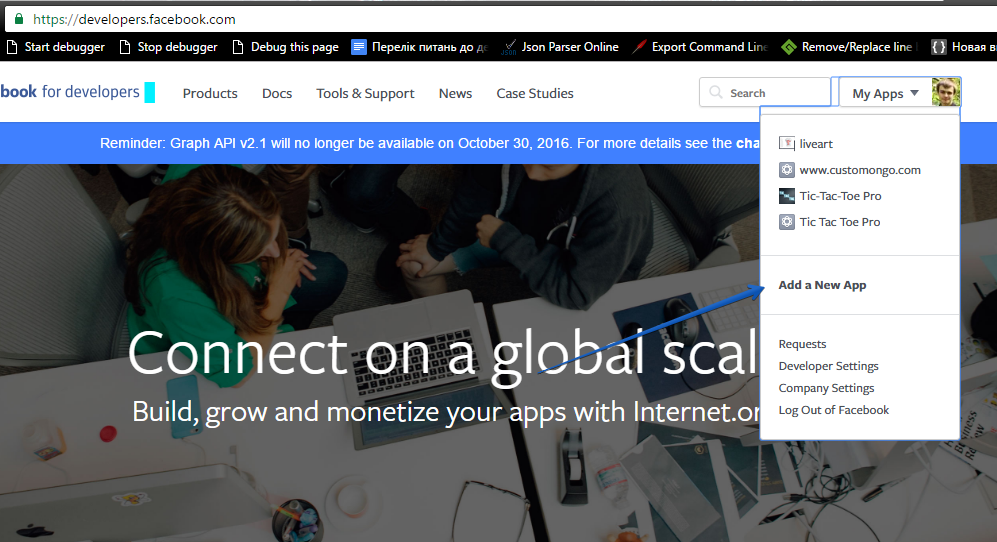Click the green padlock icon in address bar
The width and height of the screenshot is (997, 542).
[x=19, y=19]
